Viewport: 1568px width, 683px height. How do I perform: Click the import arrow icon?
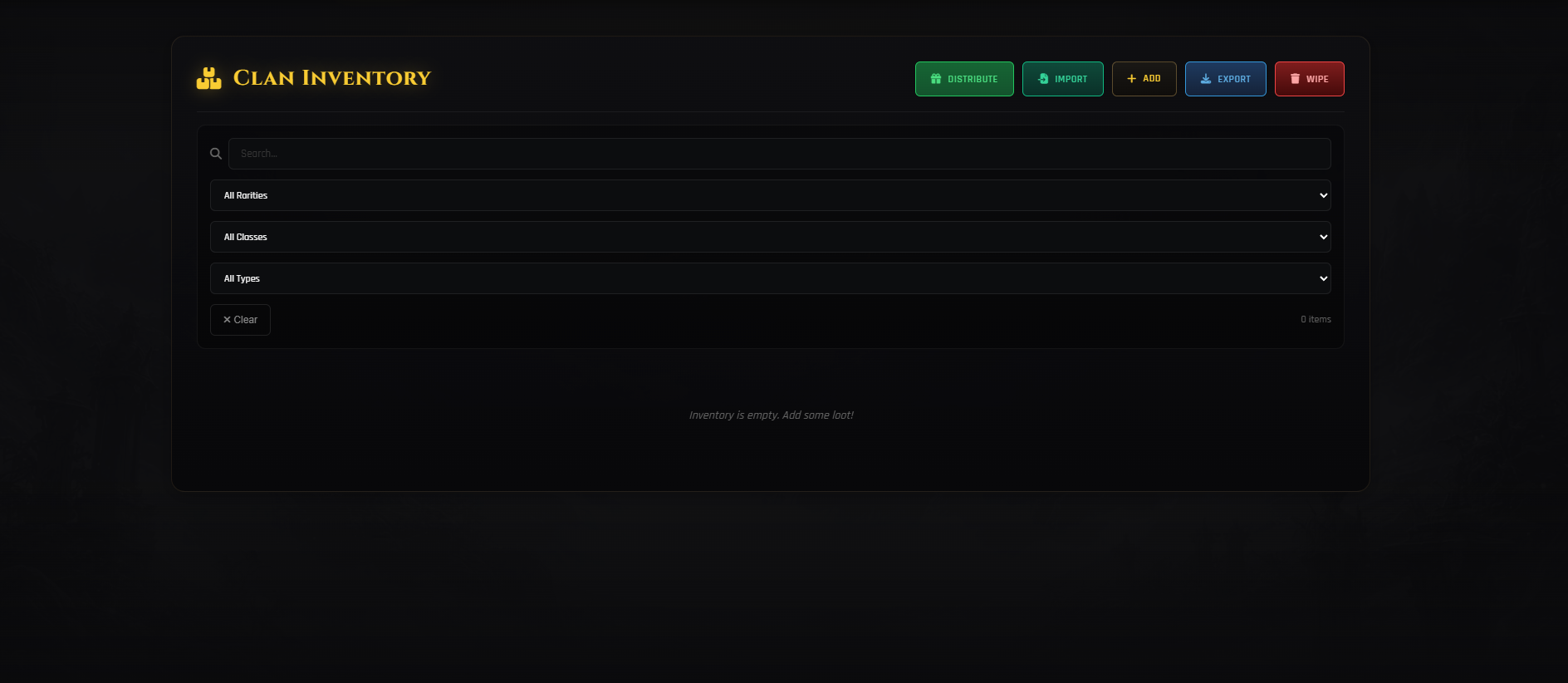coord(1043,79)
